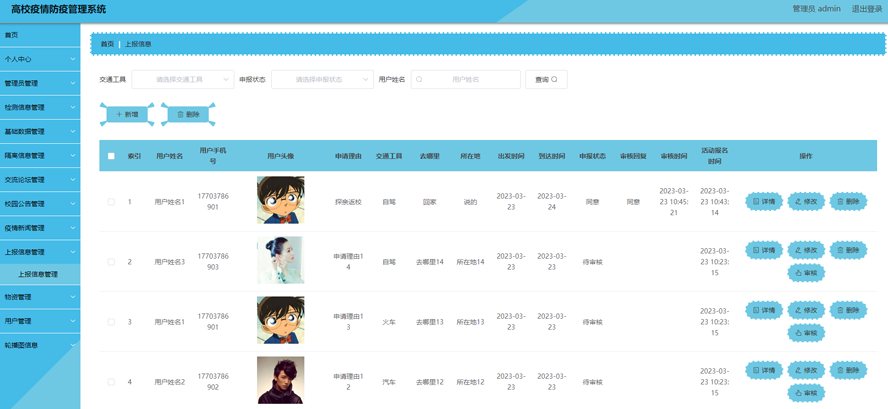Check the checkbox for row index 4
888x409 pixels.
111,382
